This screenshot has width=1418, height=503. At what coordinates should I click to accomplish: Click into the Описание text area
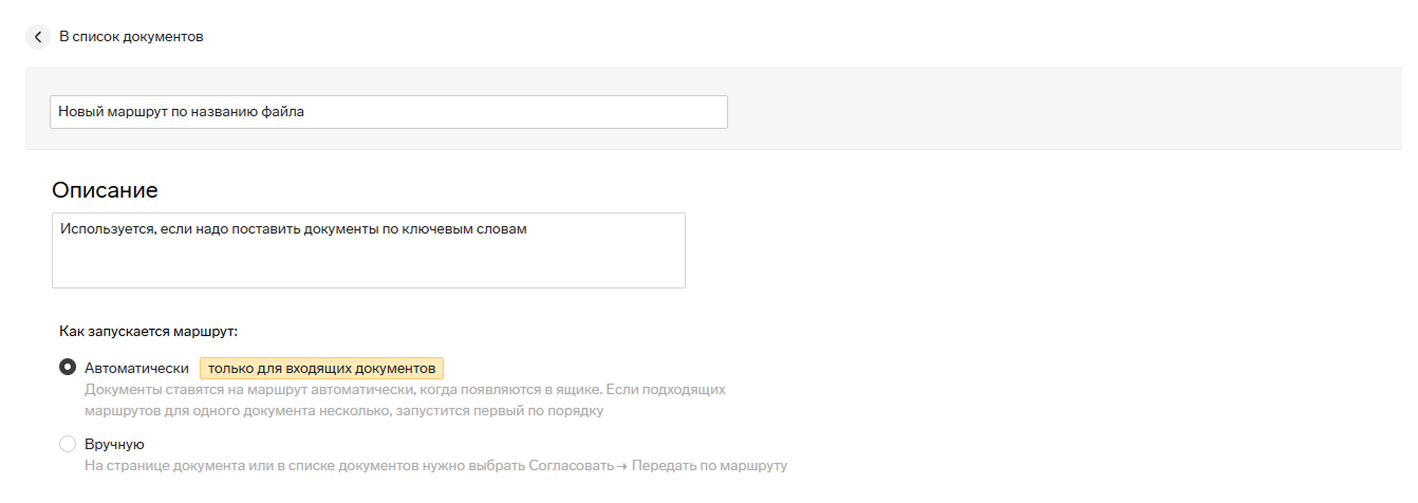[368, 262]
